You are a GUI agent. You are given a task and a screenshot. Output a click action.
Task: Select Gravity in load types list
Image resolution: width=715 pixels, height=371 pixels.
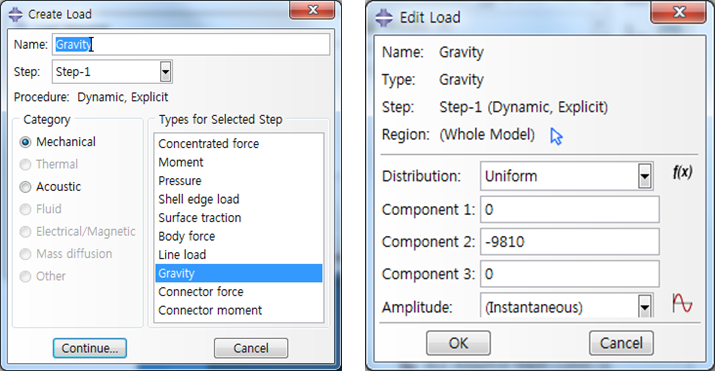coord(238,273)
